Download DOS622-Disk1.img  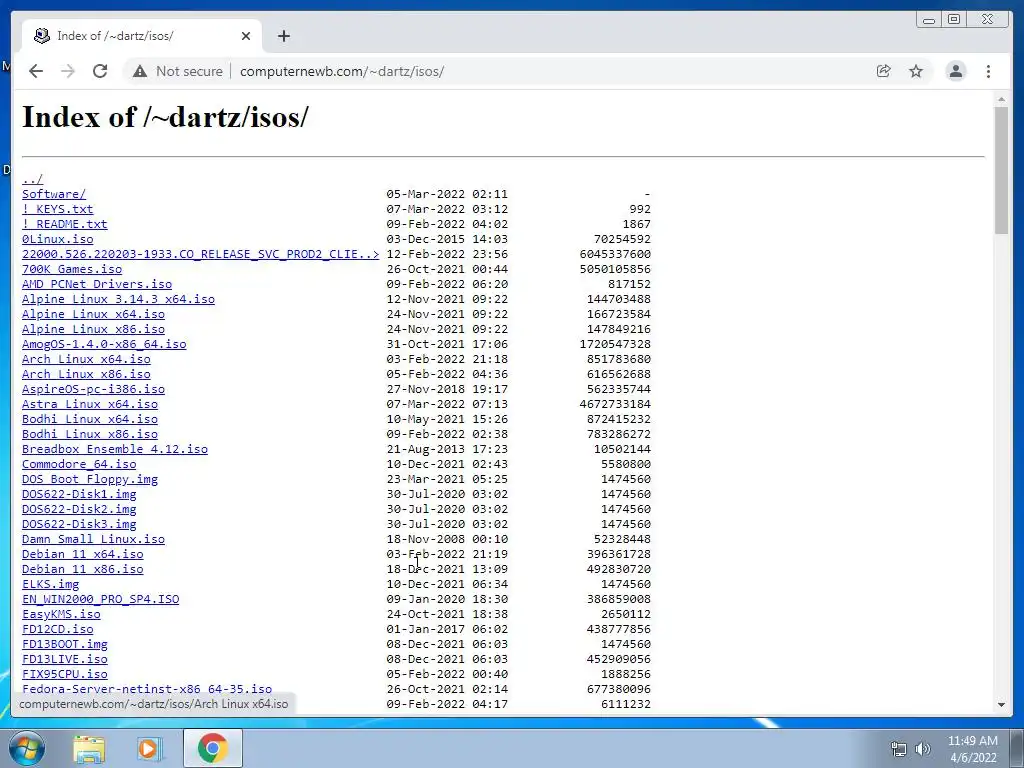click(79, 494)
